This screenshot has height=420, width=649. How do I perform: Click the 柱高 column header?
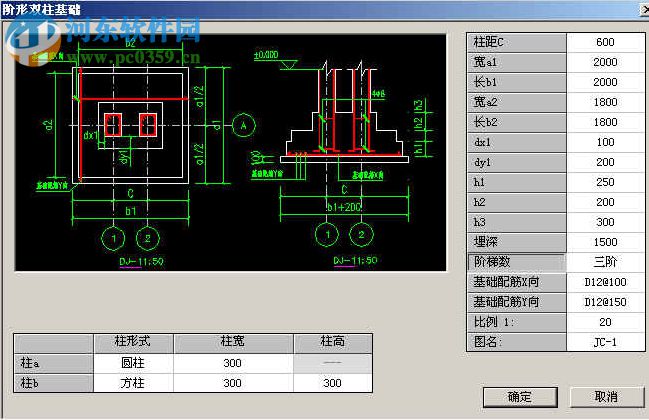point(333,343)
